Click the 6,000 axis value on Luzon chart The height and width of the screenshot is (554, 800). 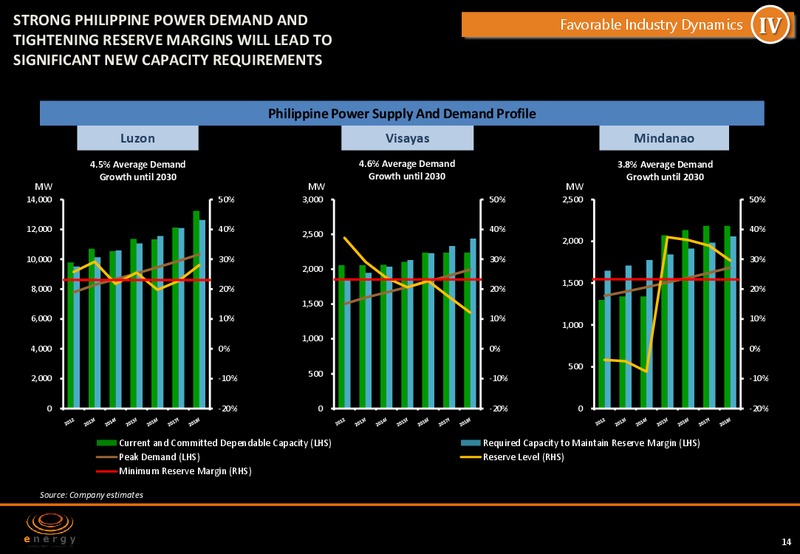click(41, 319)
